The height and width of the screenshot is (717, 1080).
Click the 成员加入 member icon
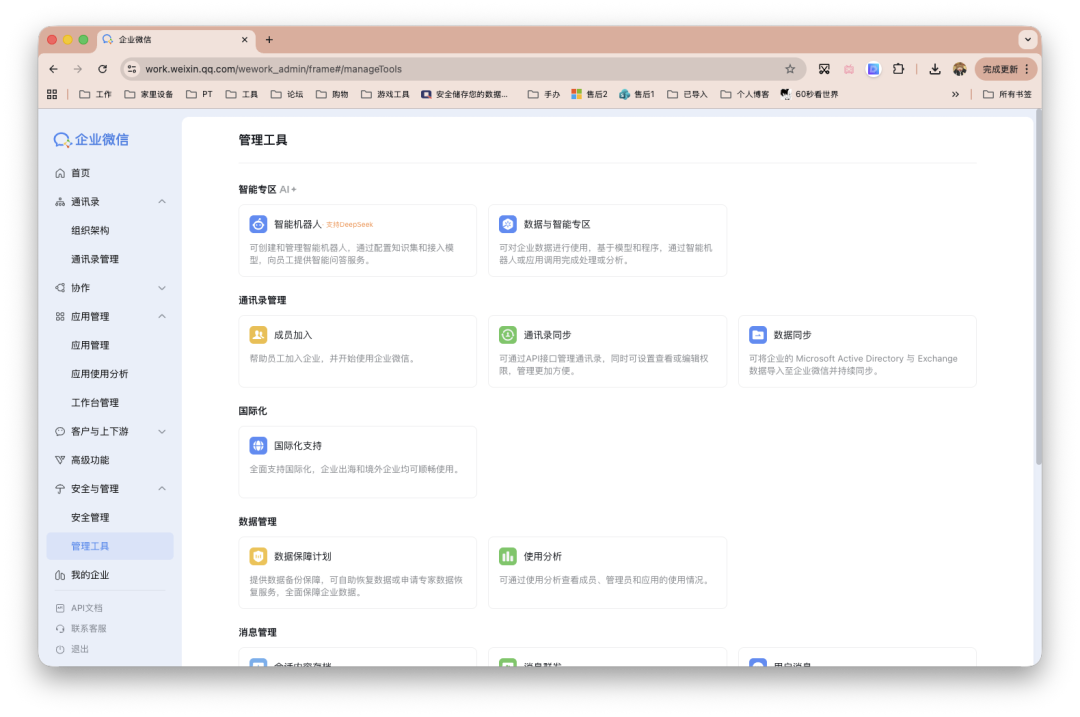click(258, 334)
